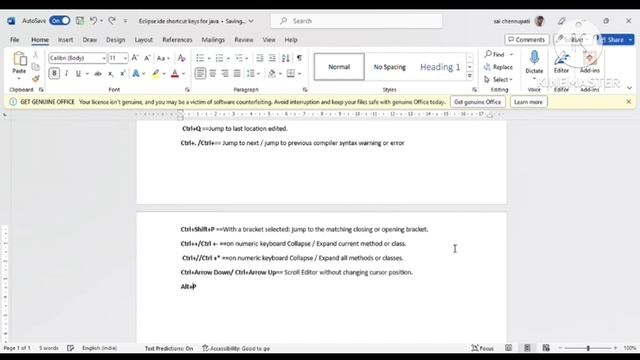Adjust the zoom slider
The height and width of the screenshot is (360, 640).
[x=588, y=348]
